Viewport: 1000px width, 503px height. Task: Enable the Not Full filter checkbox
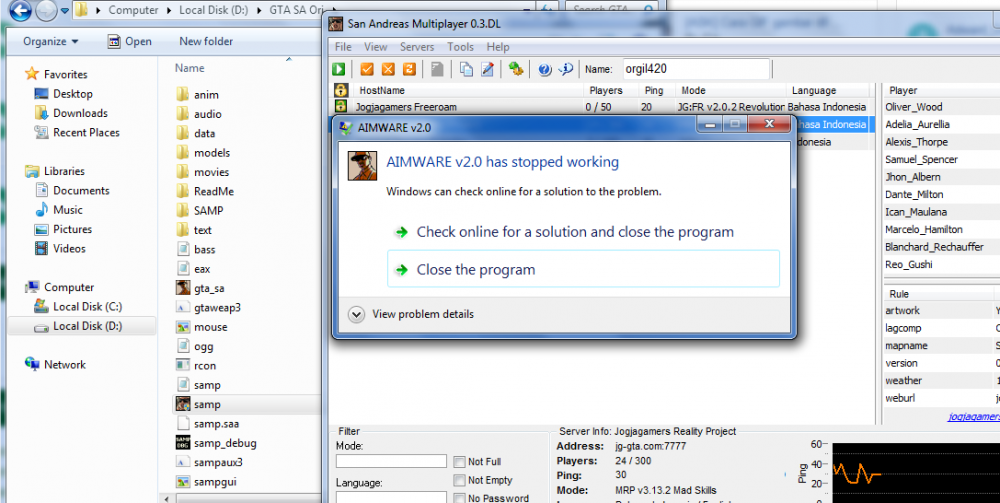459,462
